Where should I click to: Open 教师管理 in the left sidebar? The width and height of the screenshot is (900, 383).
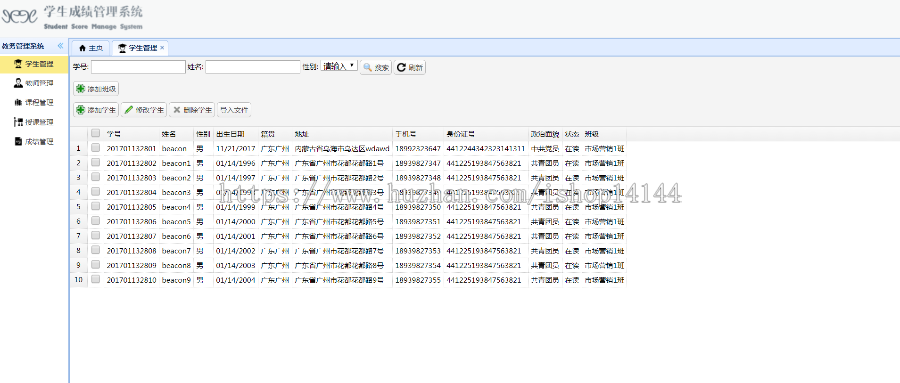34,83
